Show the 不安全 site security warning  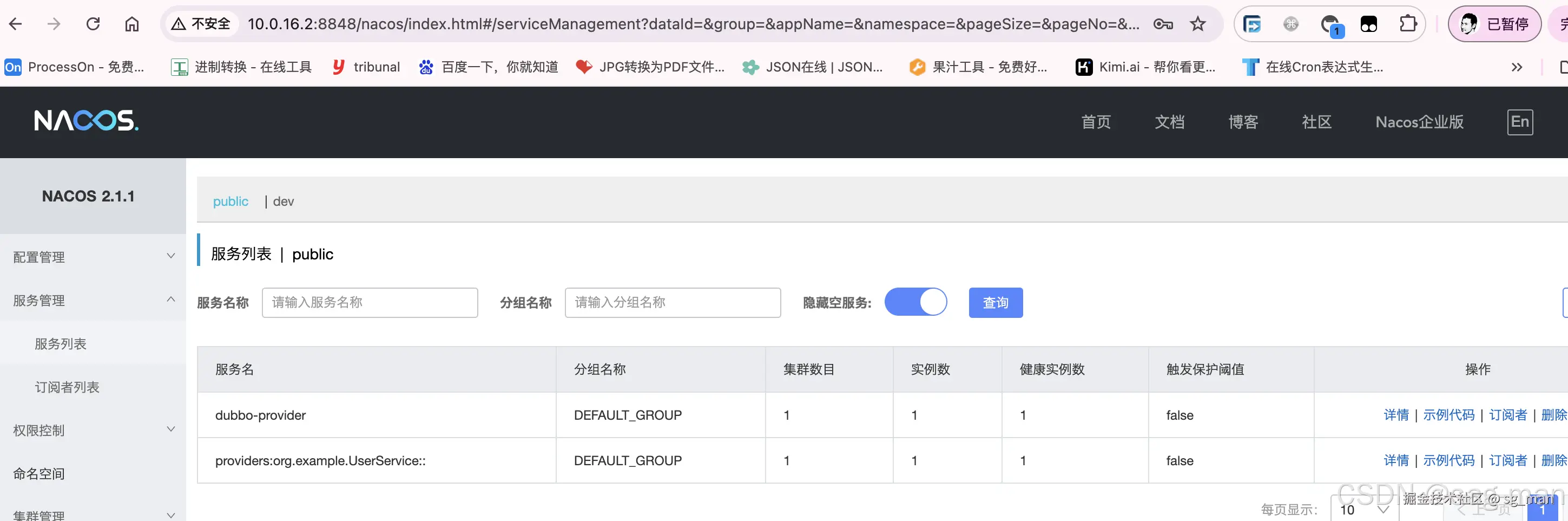pos(201,24)
